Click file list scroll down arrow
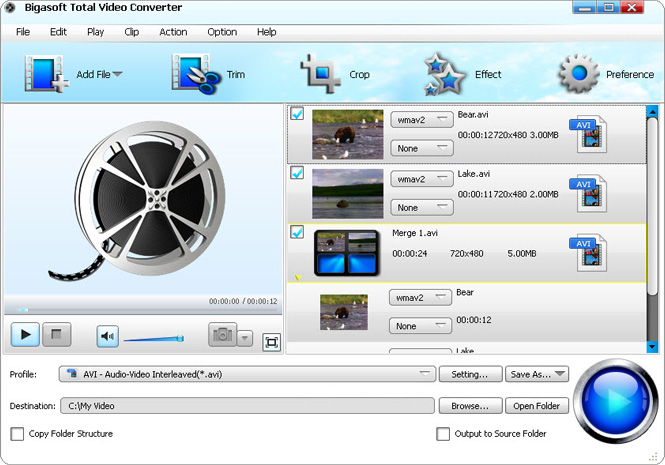 [x=652, y=347]
